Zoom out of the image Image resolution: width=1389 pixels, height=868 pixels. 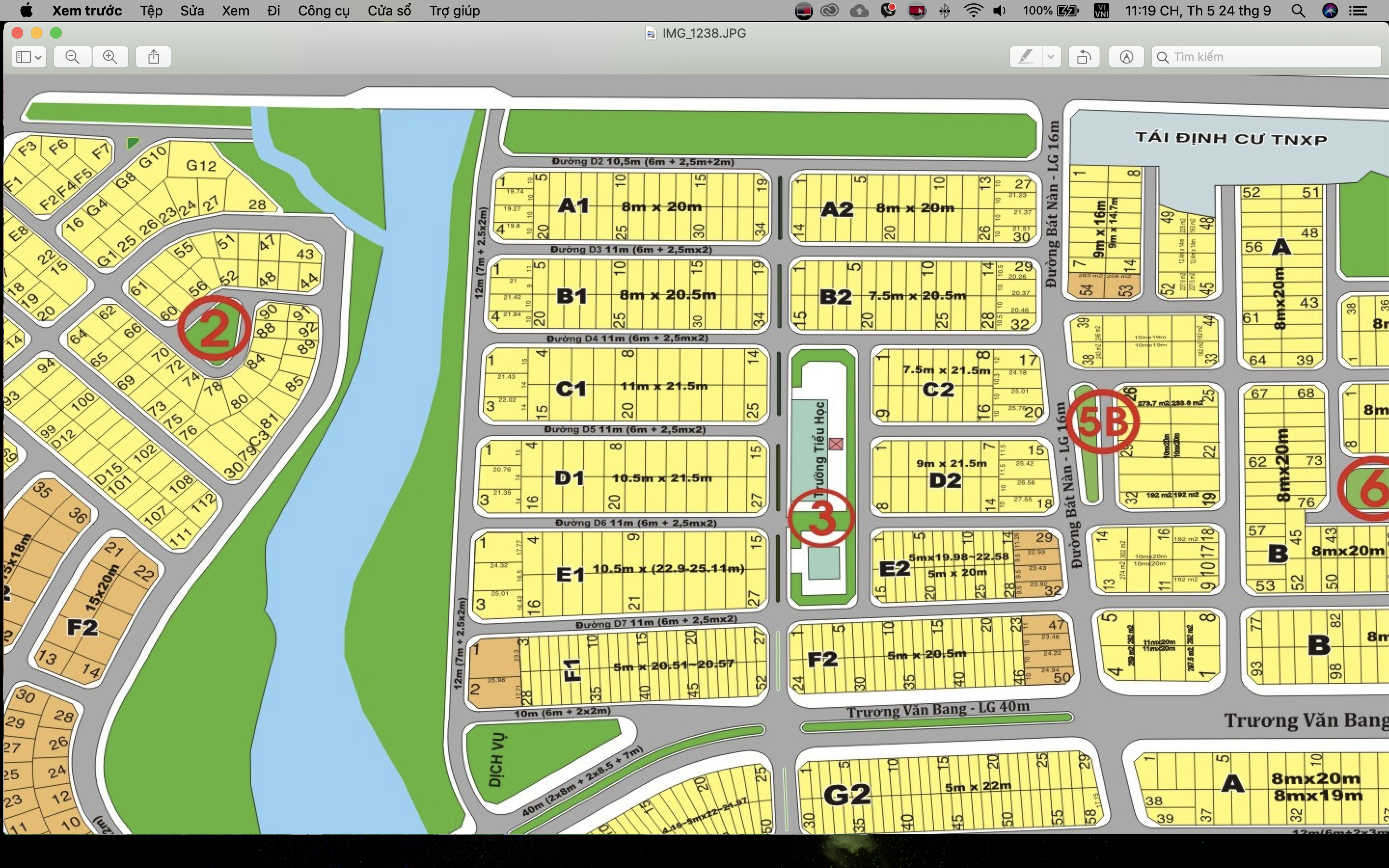pos(72,57)
